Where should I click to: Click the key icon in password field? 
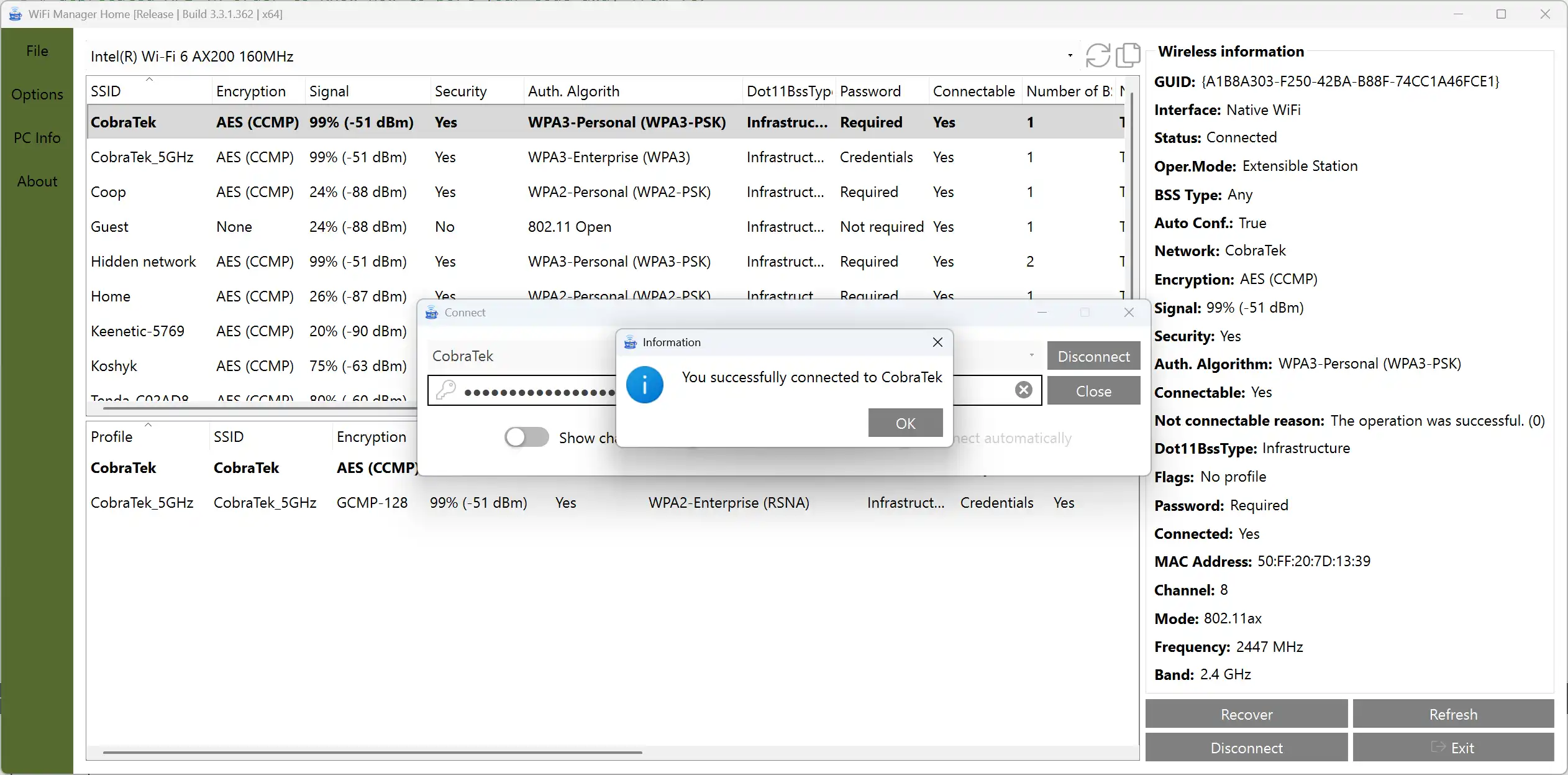pyautogui.click(x=445, y=390)
